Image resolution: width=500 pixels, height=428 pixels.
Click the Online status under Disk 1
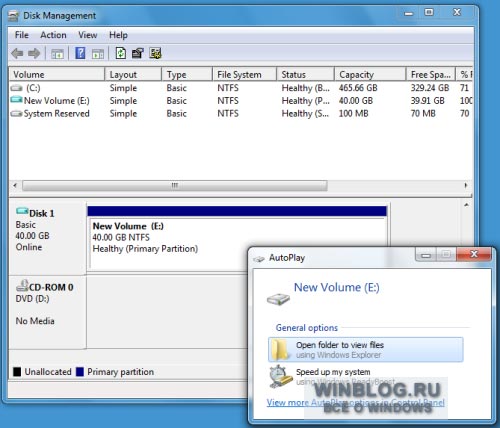point(29,247)
